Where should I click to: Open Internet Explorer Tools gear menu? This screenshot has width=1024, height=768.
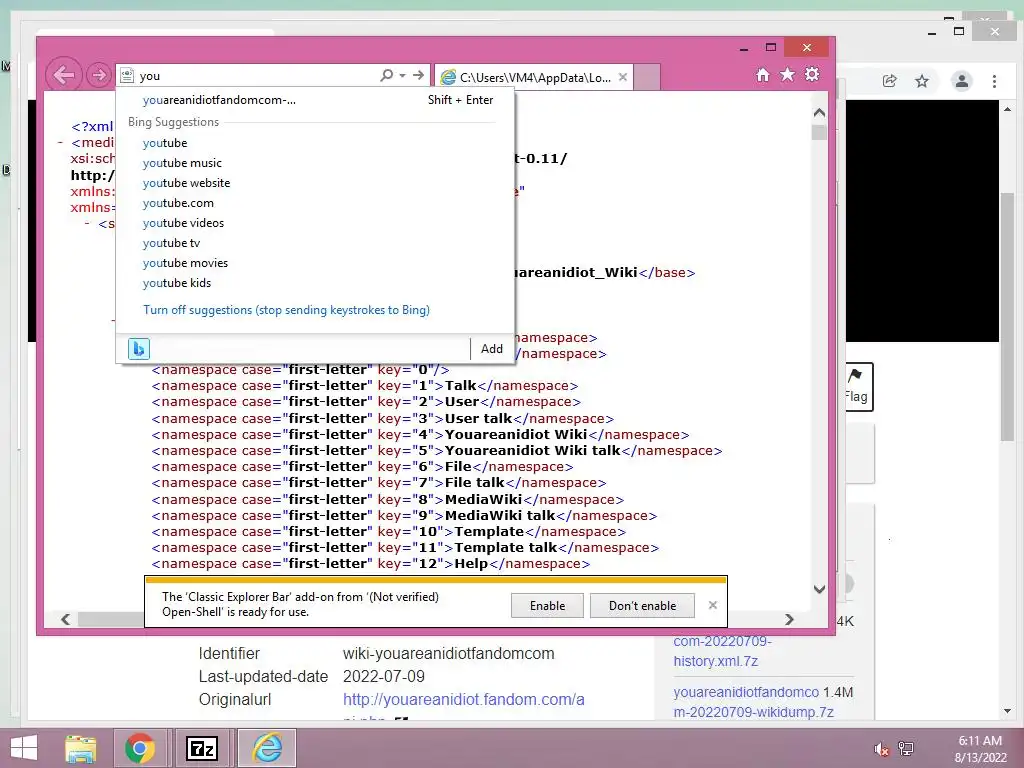point(812,74)
